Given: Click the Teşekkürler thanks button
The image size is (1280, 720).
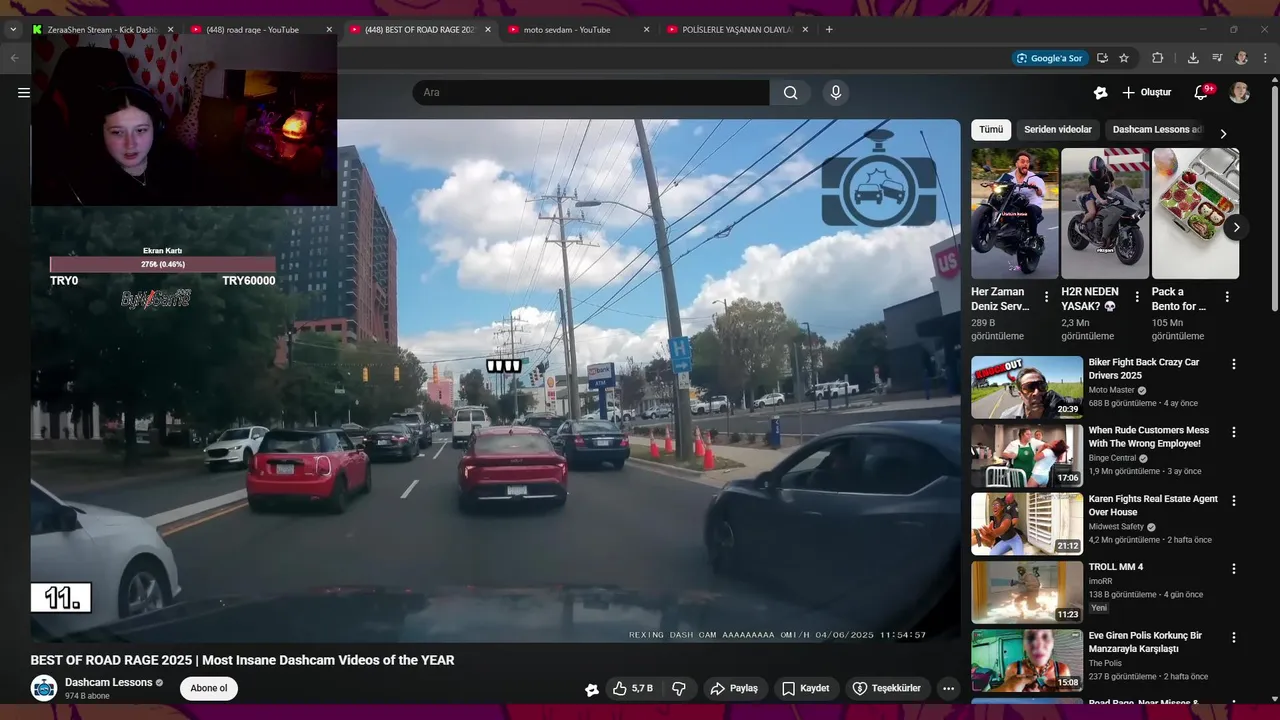Looking at the screenshot, I should click(x=887, y=688).
